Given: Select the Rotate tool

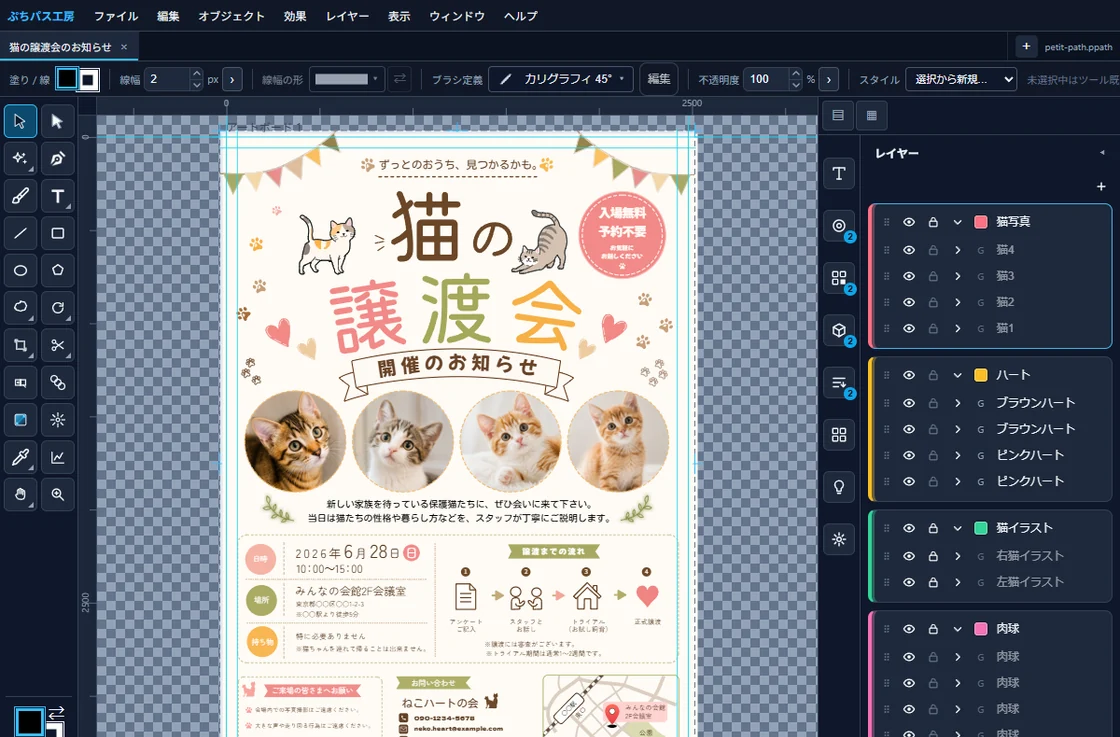Looking at the screenshot, I should pos(57,307).
